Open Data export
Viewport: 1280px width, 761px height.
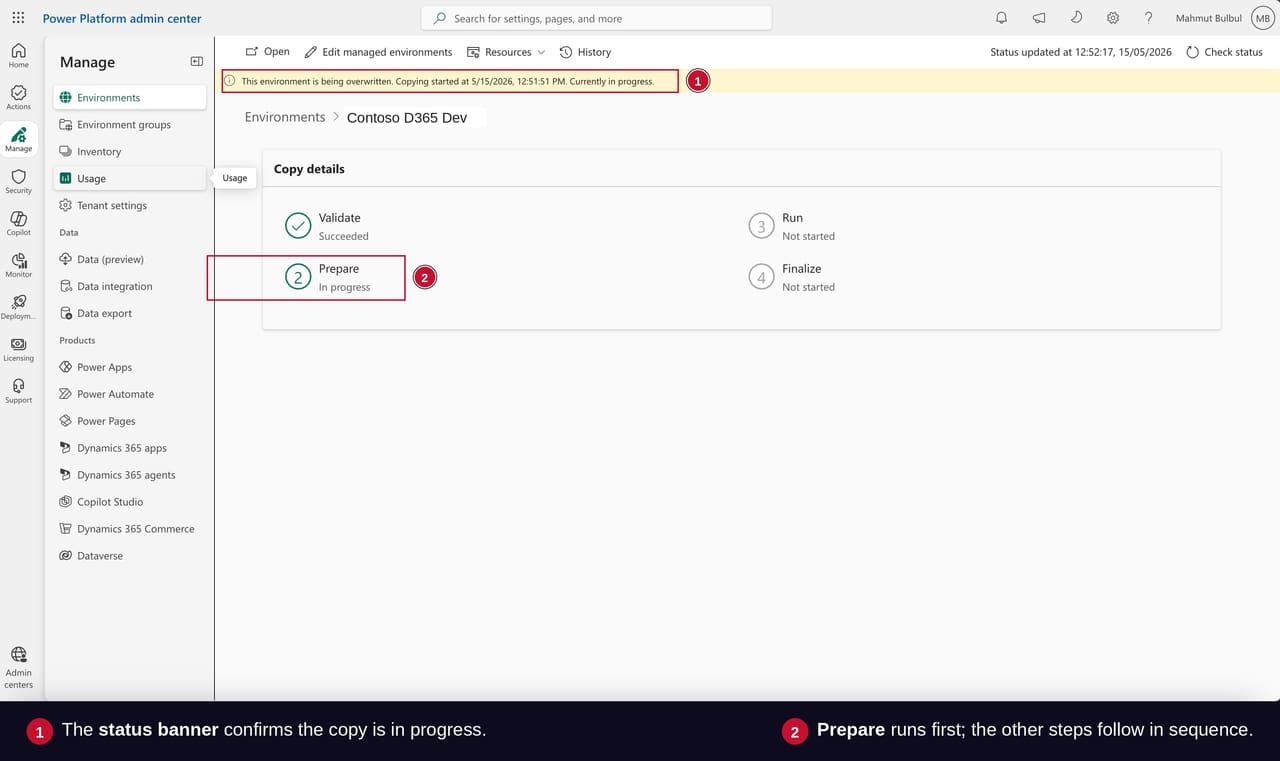pyautogui.click(x=130, y=313)
